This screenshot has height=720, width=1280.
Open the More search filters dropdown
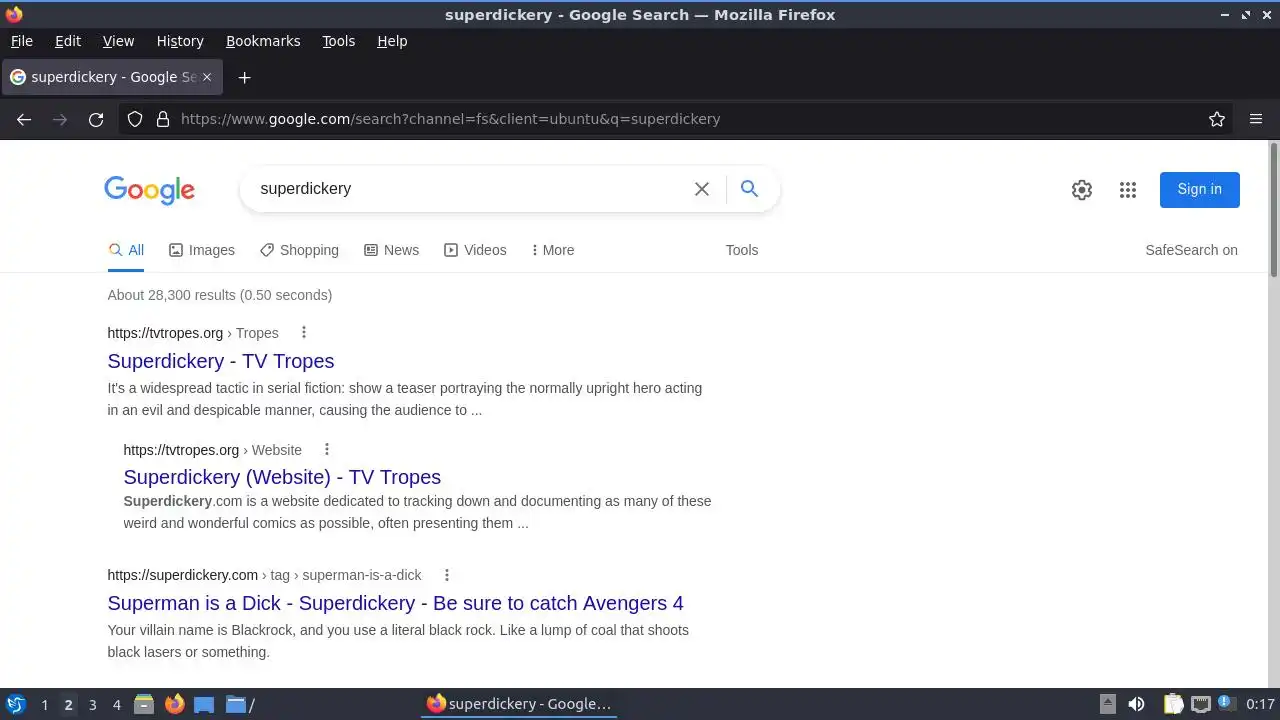pyautogui.click(x=553, y=250)
